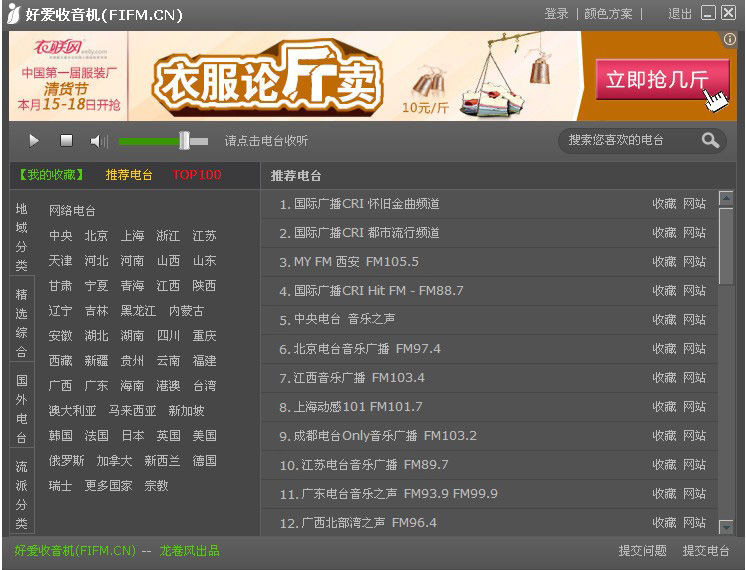Click the station list scroll down arrow
The width and height of the screenshot is (746, 570).
tap(726, 527)
